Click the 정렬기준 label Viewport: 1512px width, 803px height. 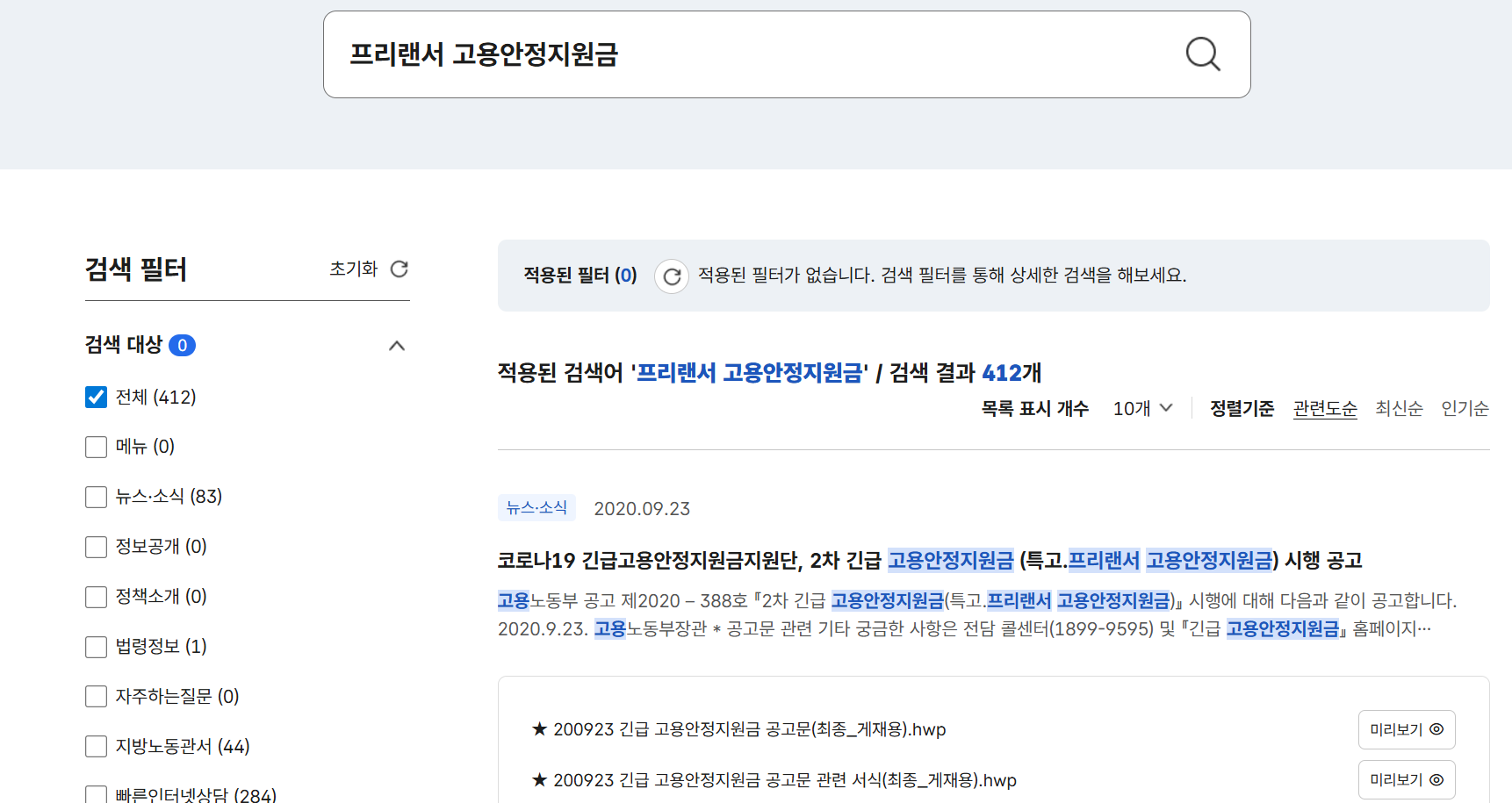(x=1242, y=408)
